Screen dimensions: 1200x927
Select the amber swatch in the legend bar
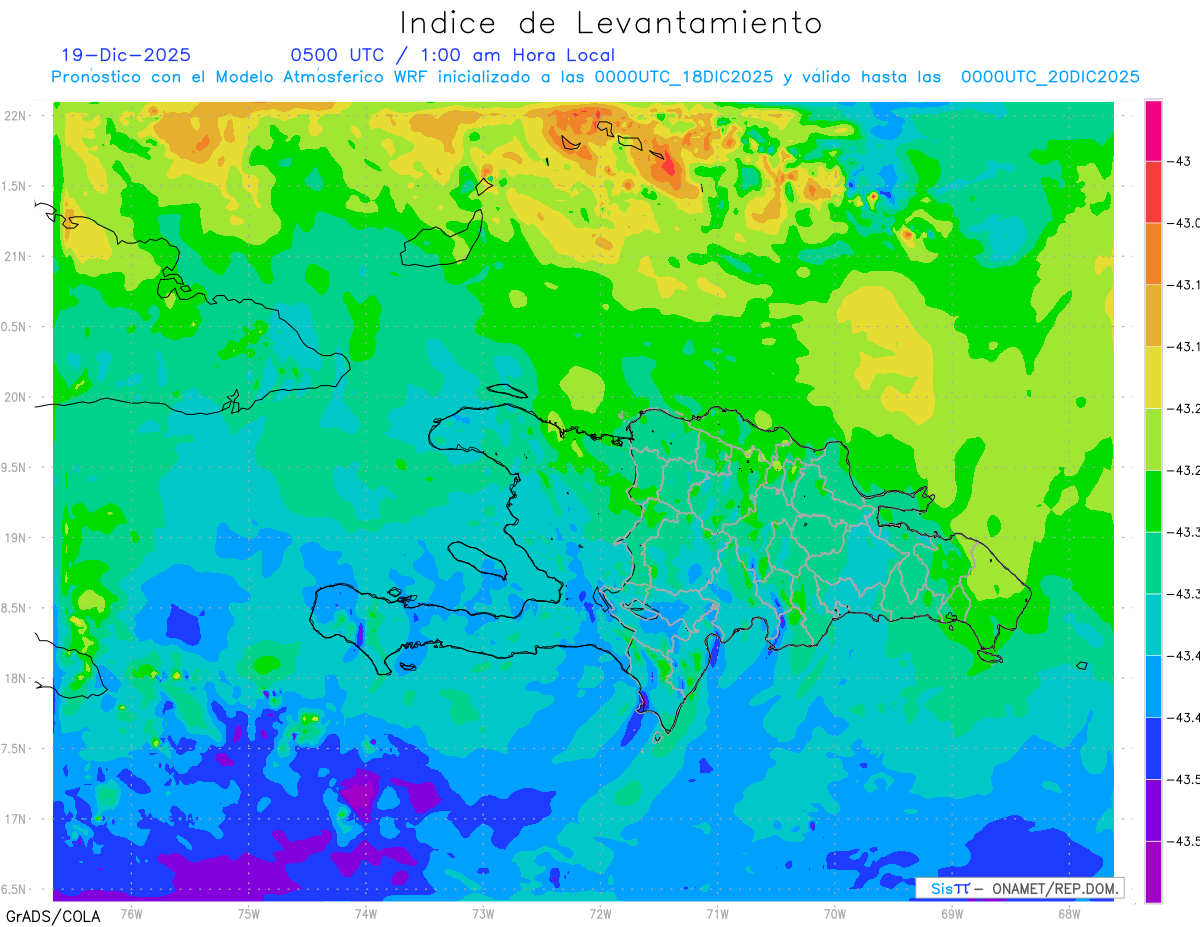point(1153,316)
